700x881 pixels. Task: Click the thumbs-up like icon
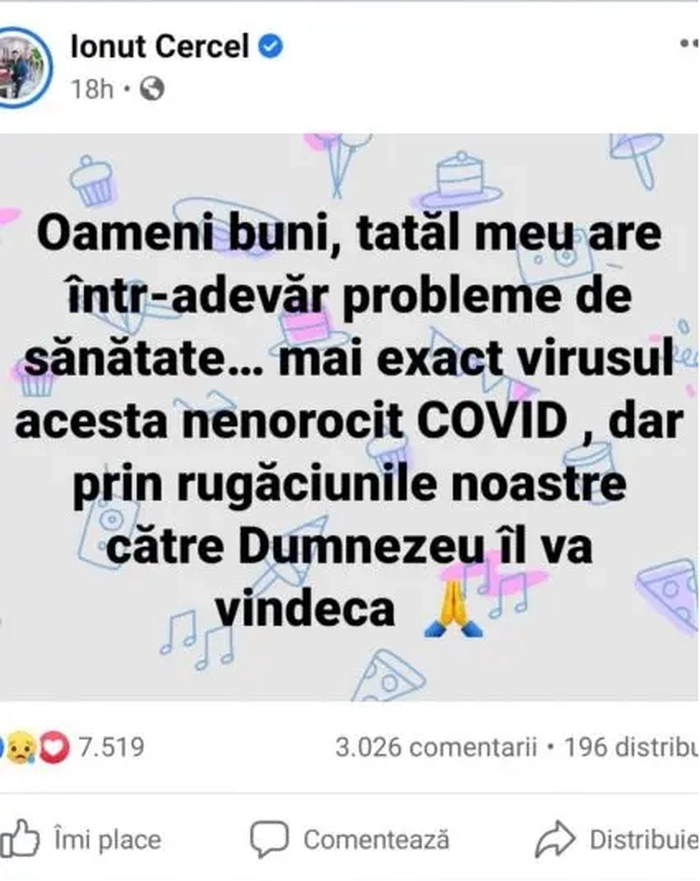click(20, 839)
